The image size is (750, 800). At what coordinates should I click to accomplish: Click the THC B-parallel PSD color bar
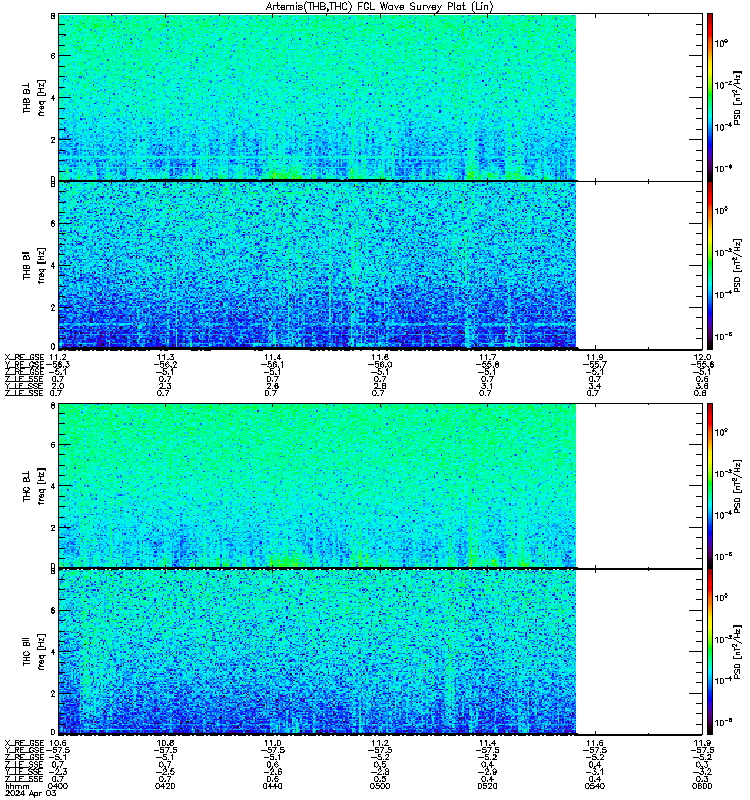point(710,652)
